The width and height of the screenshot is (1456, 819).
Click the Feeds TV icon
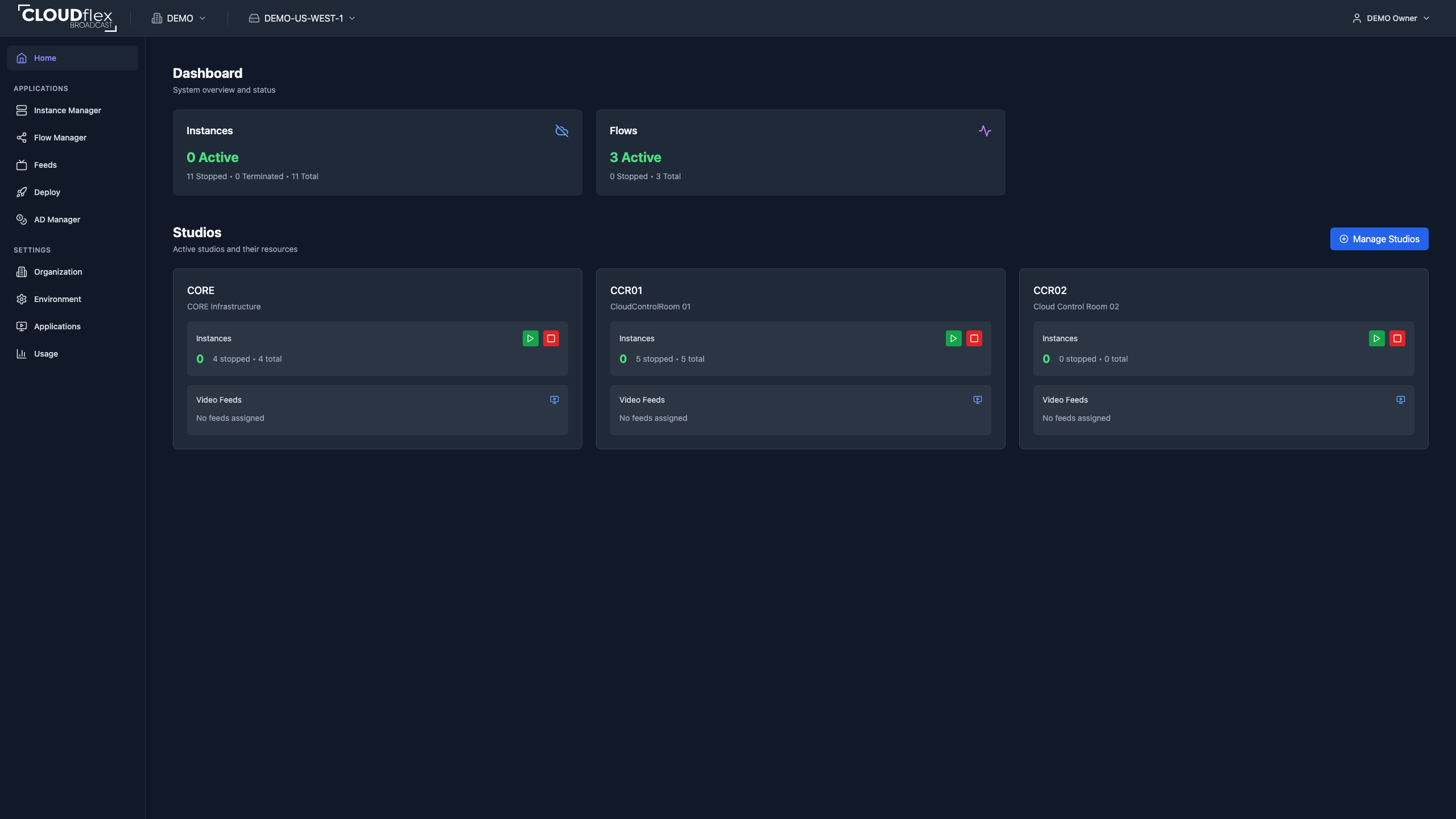[22, 165]
